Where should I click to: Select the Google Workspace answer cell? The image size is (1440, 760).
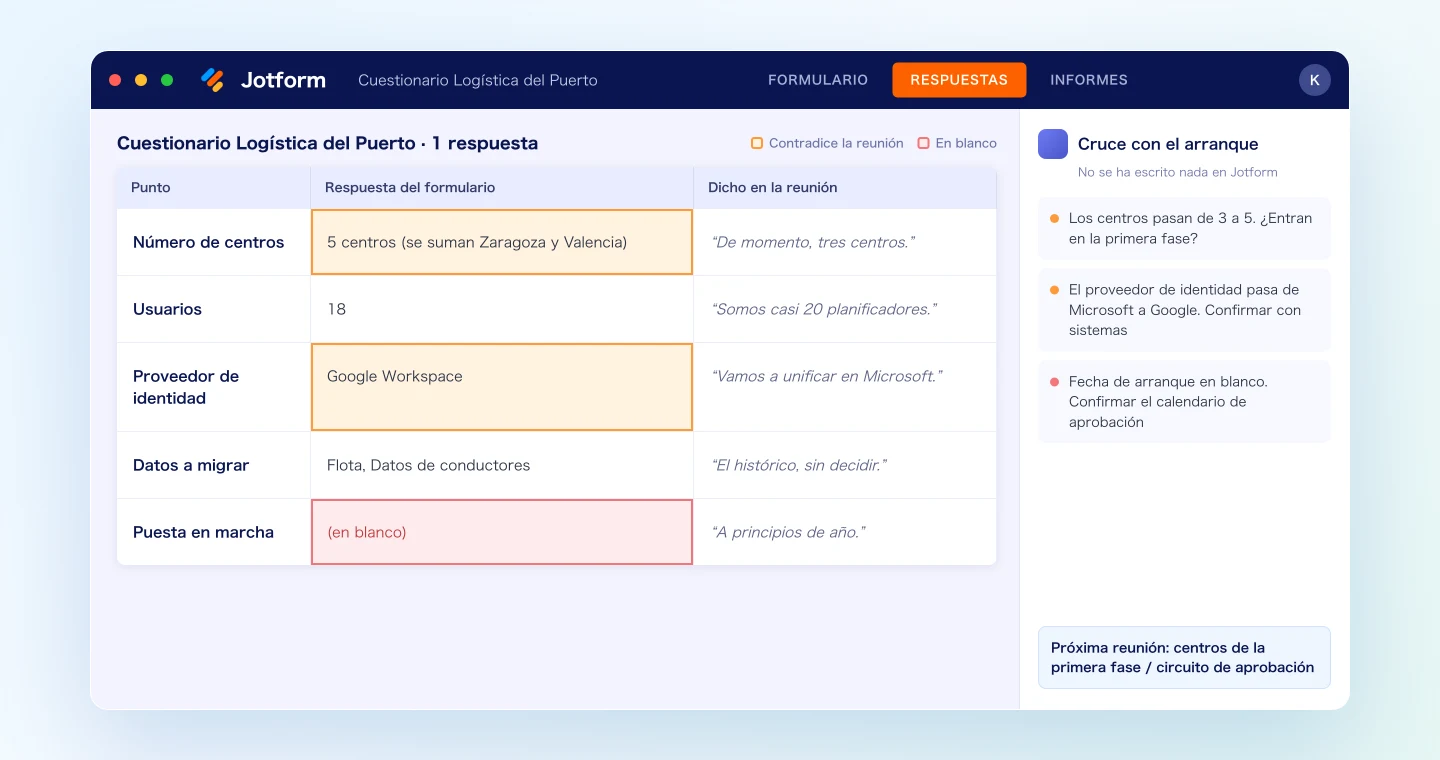point(502,387)
